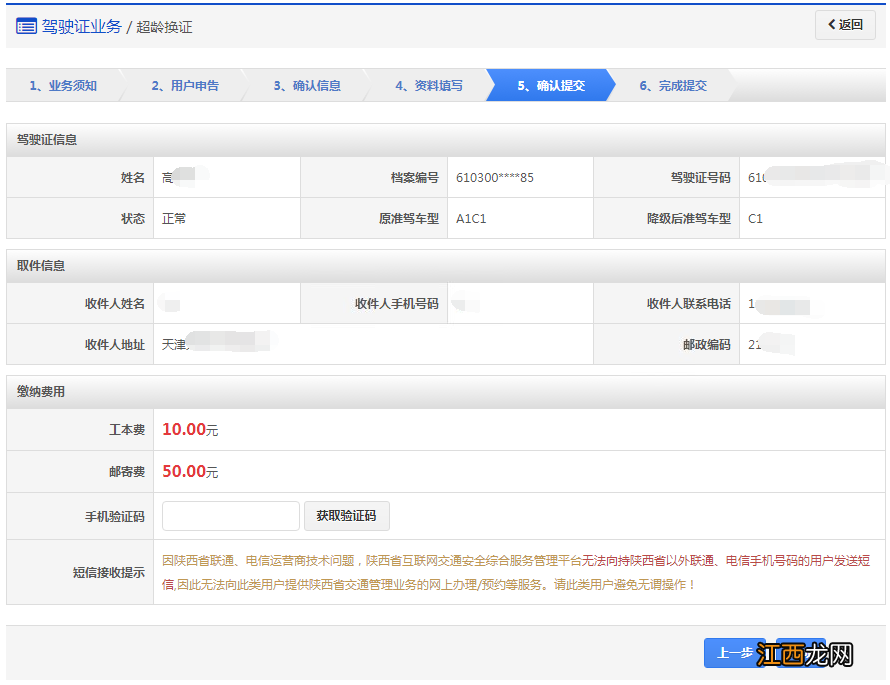Click the 缴纳费用 section header

(x=41, y=392)
